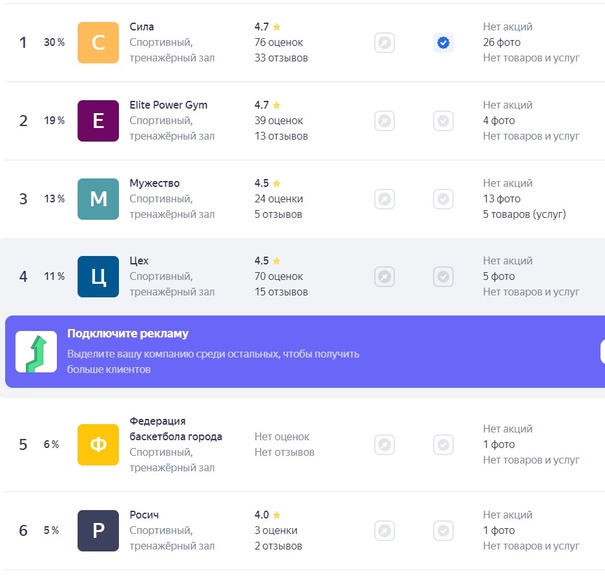Open the teal М avatar of Мужество

click(x=98, y=199)
